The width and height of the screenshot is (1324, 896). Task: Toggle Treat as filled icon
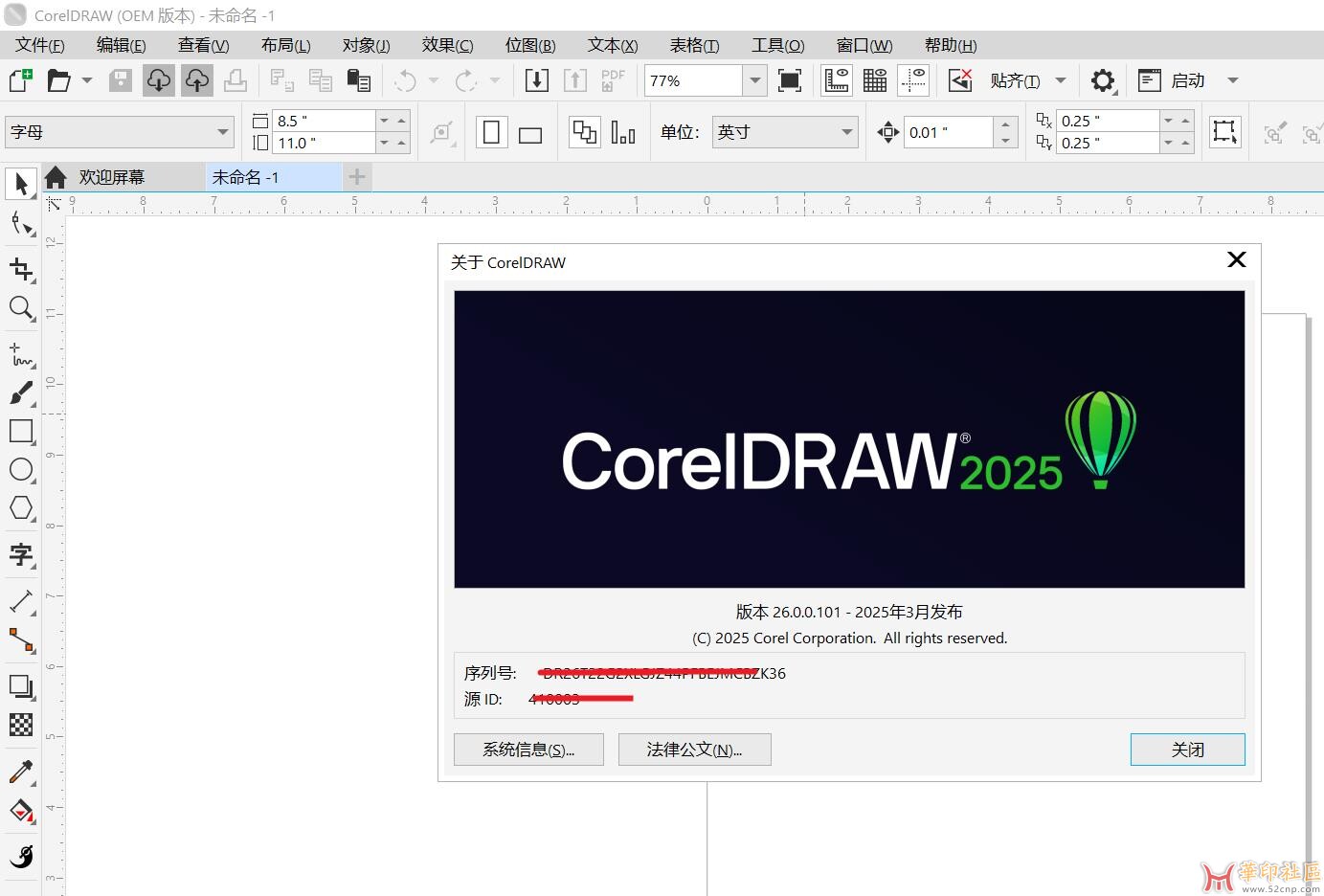(1224, 132)
